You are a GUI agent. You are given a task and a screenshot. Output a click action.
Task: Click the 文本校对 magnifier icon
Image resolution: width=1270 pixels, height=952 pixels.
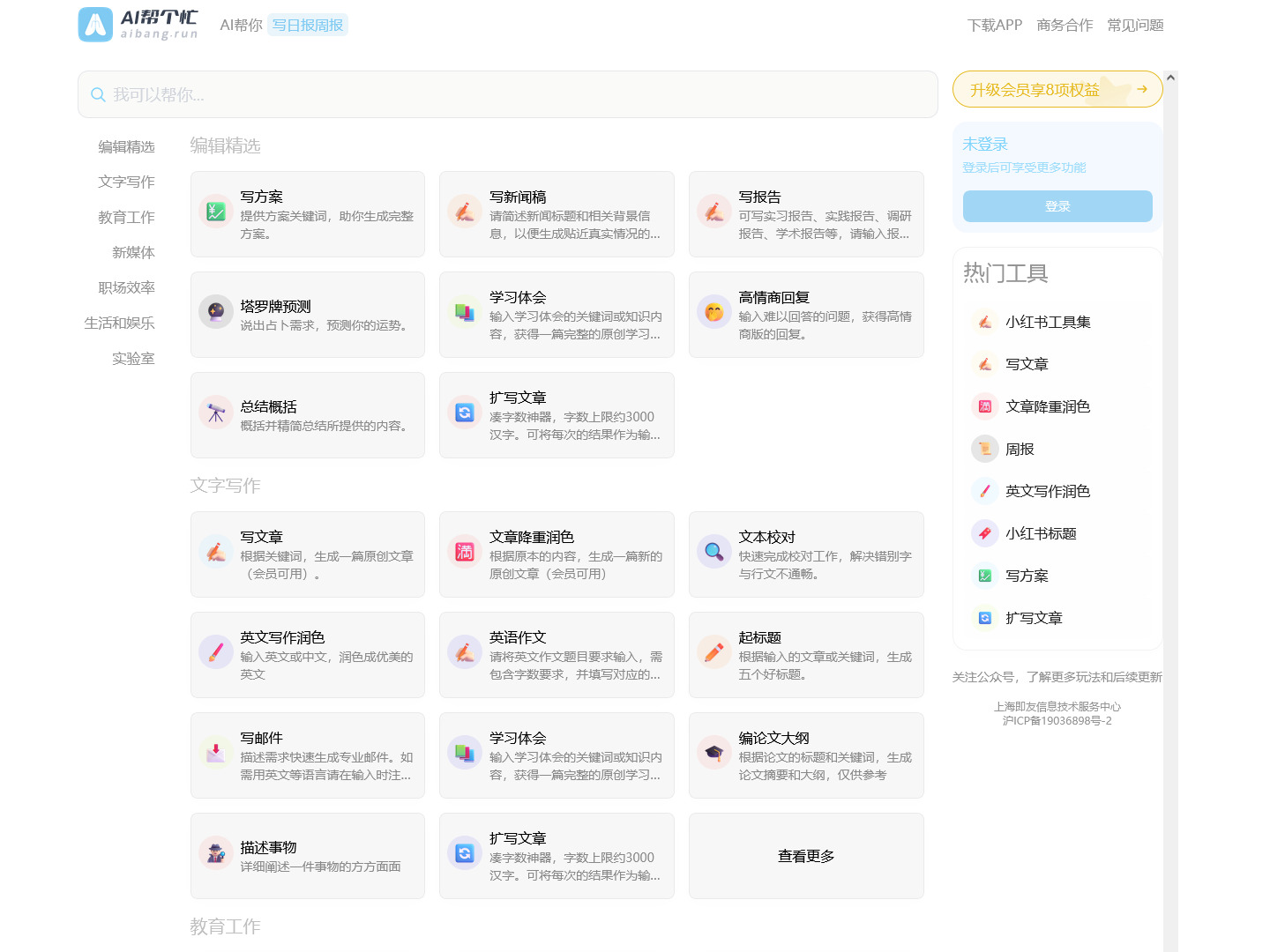[x=714, y=552]
